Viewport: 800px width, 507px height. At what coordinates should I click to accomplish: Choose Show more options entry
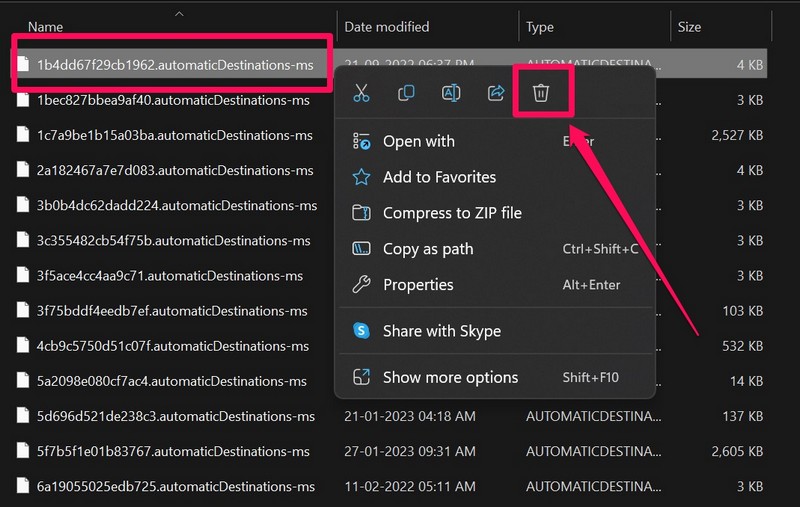point(450,377)
